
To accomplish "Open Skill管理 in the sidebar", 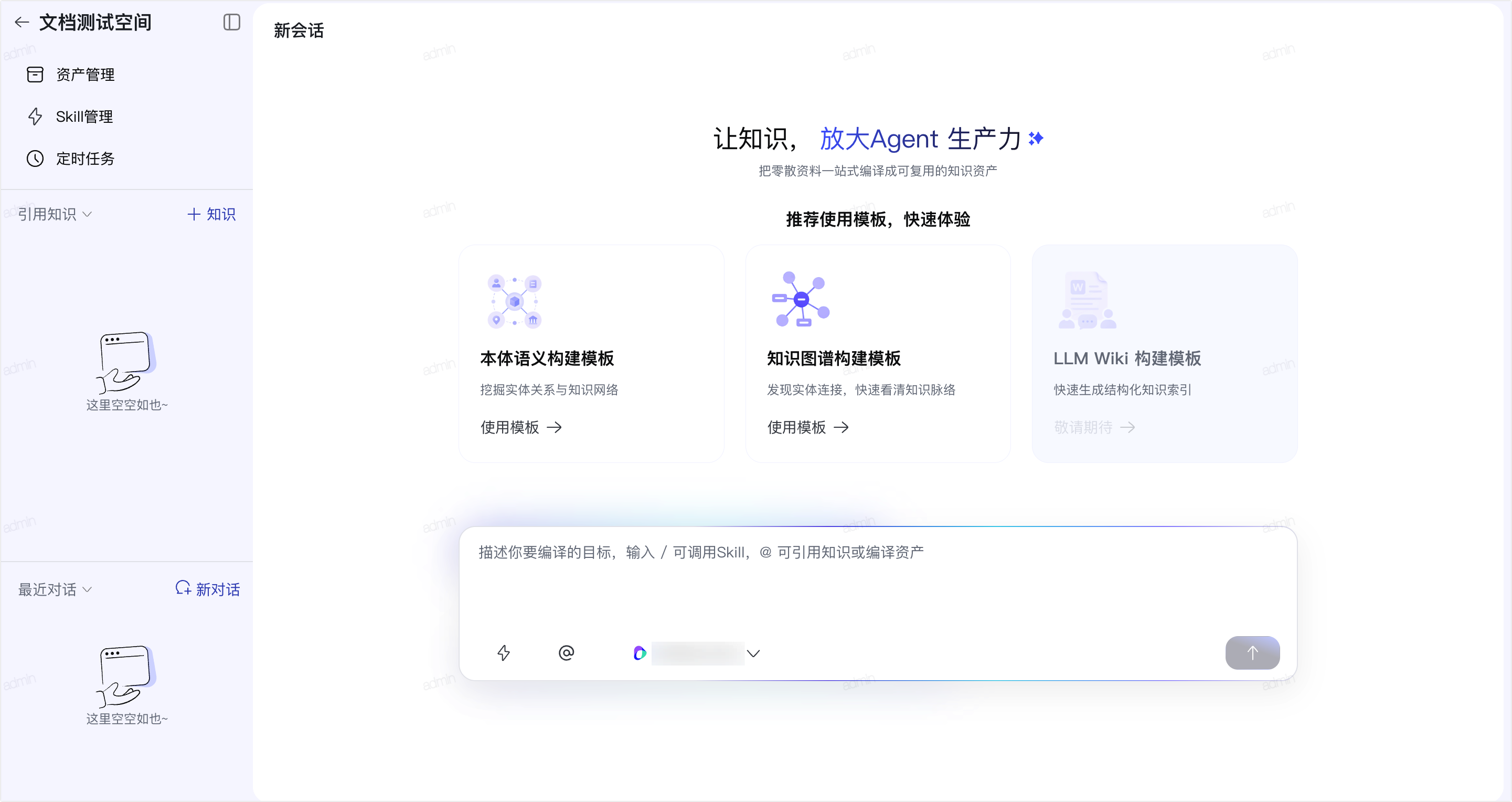I will [127, 116].
